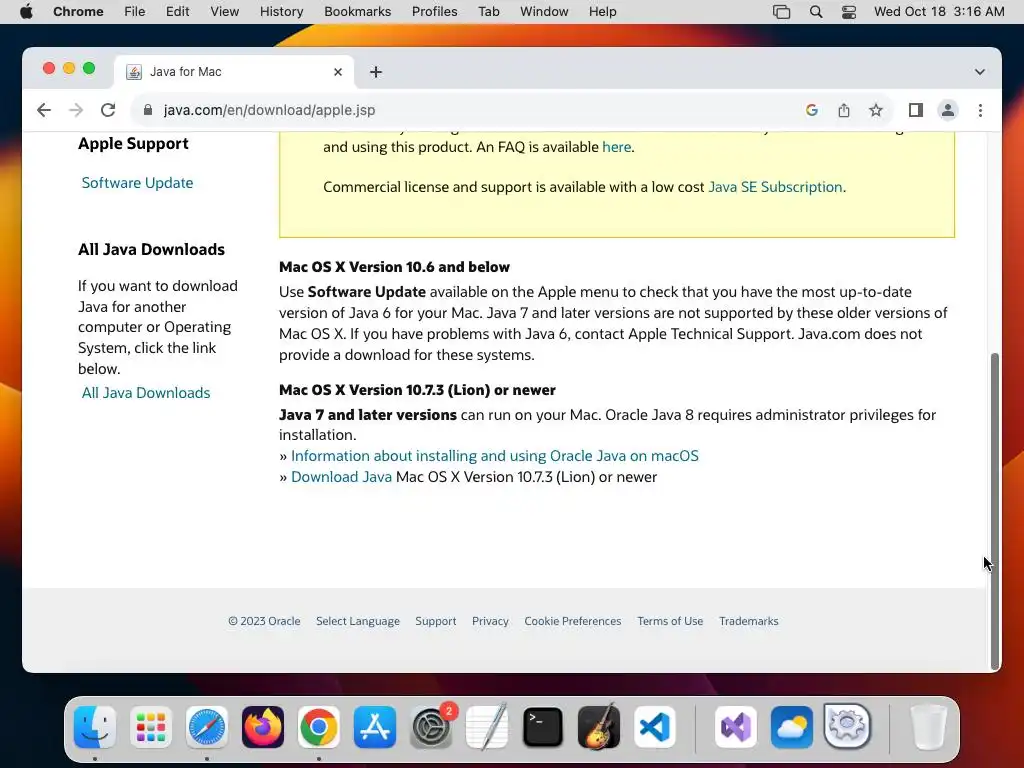Screen dimensions: 1024x768
Task: Open Control Center in menu bar
Action: (x=849, y=12)
